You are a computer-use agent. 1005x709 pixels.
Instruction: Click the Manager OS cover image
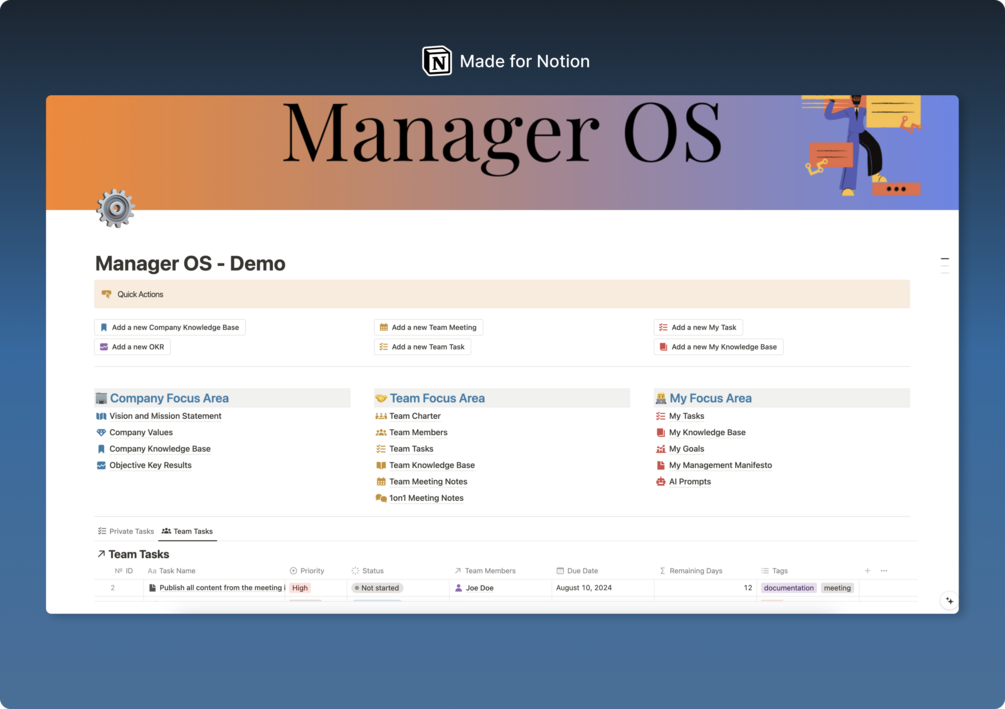coord(502,153)
